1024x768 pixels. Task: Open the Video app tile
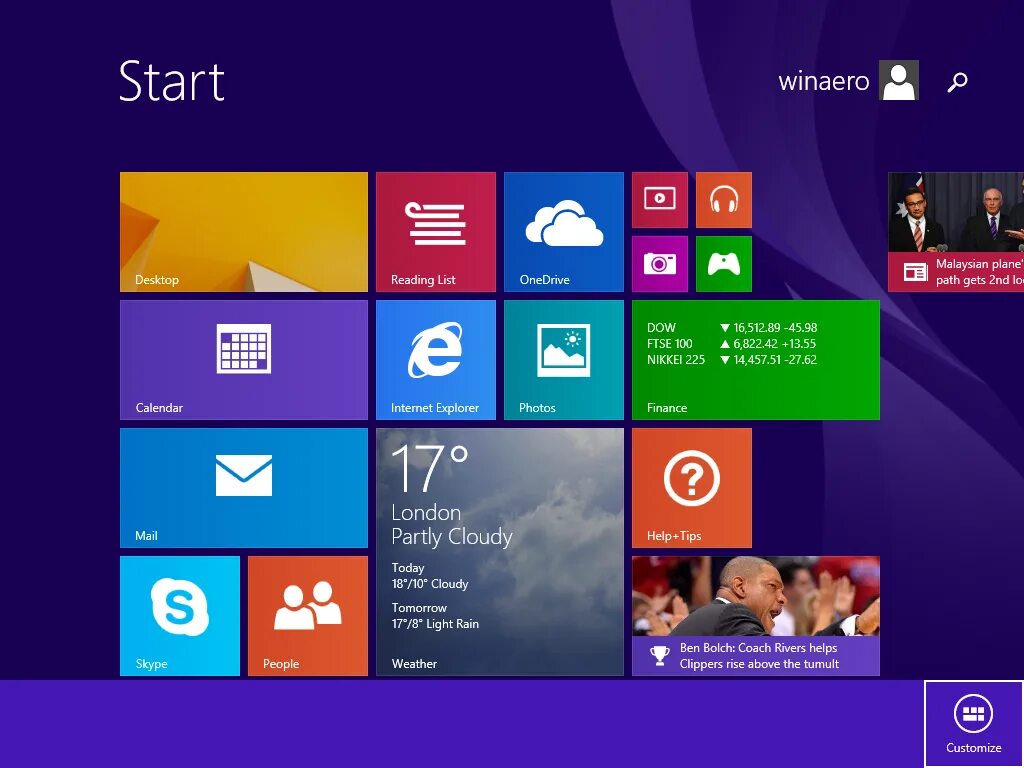(660, 200)
